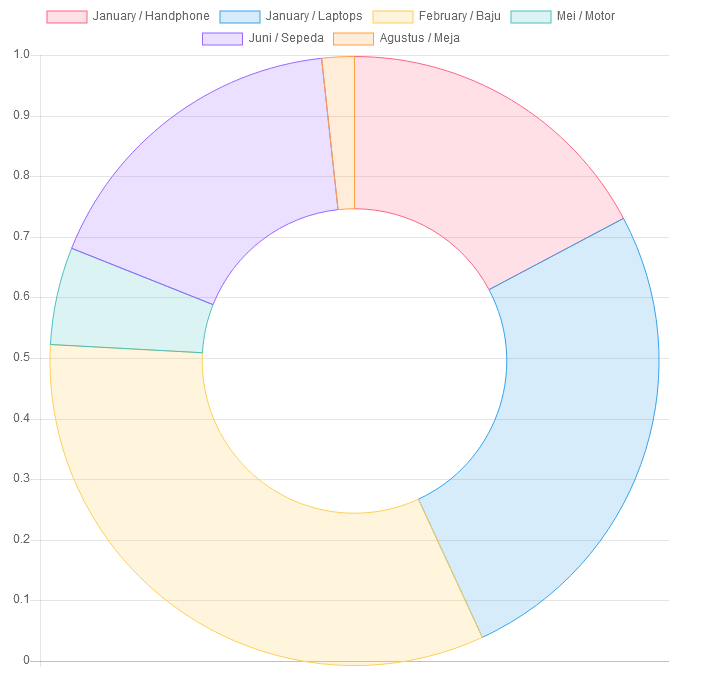Click the pink January / Handphone legend swatch
This screenshot has height=675, width=707.
pyautogui.click(x=67, y=17)
